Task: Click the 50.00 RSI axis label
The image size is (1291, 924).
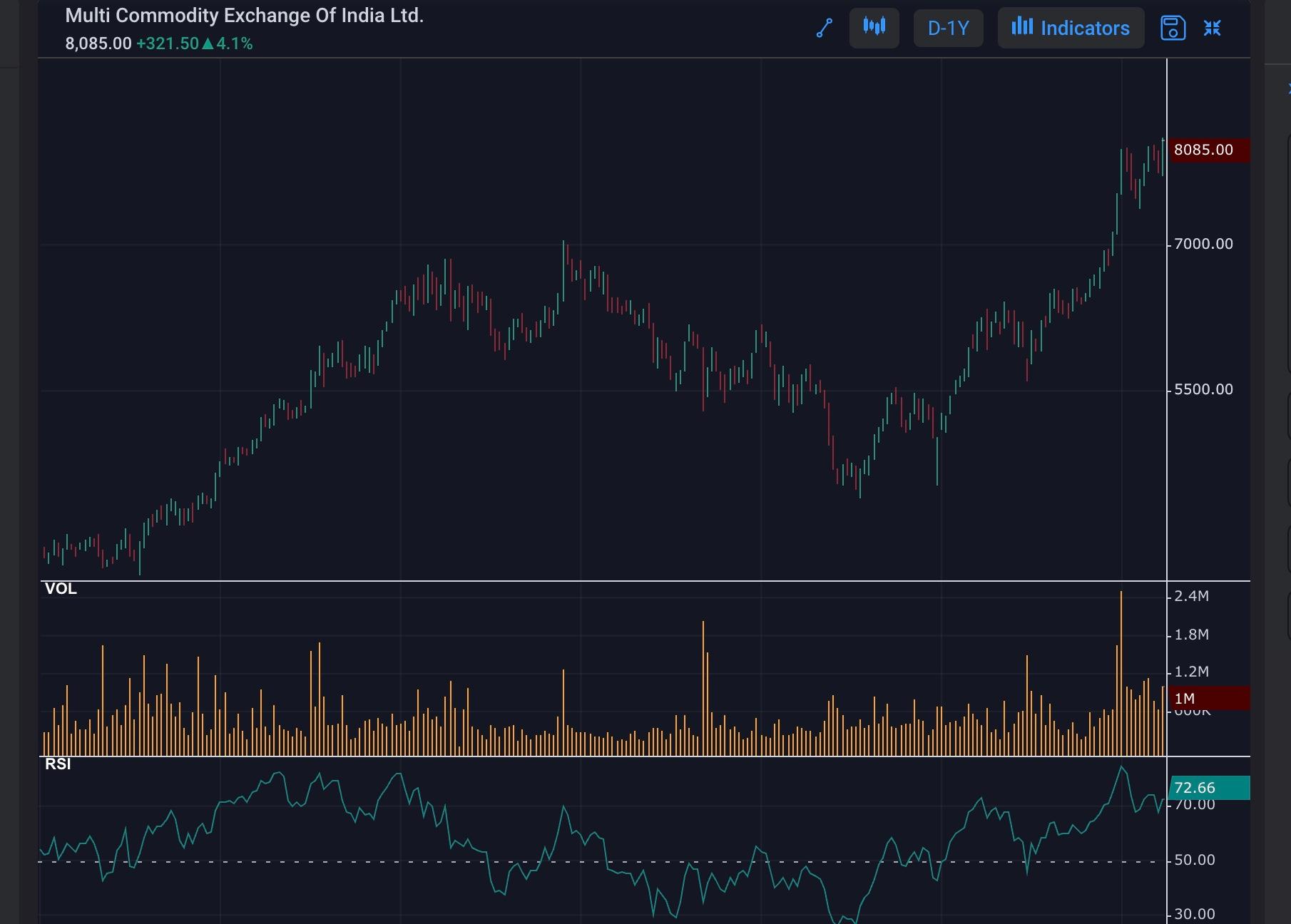Action: click(1195, 860)
